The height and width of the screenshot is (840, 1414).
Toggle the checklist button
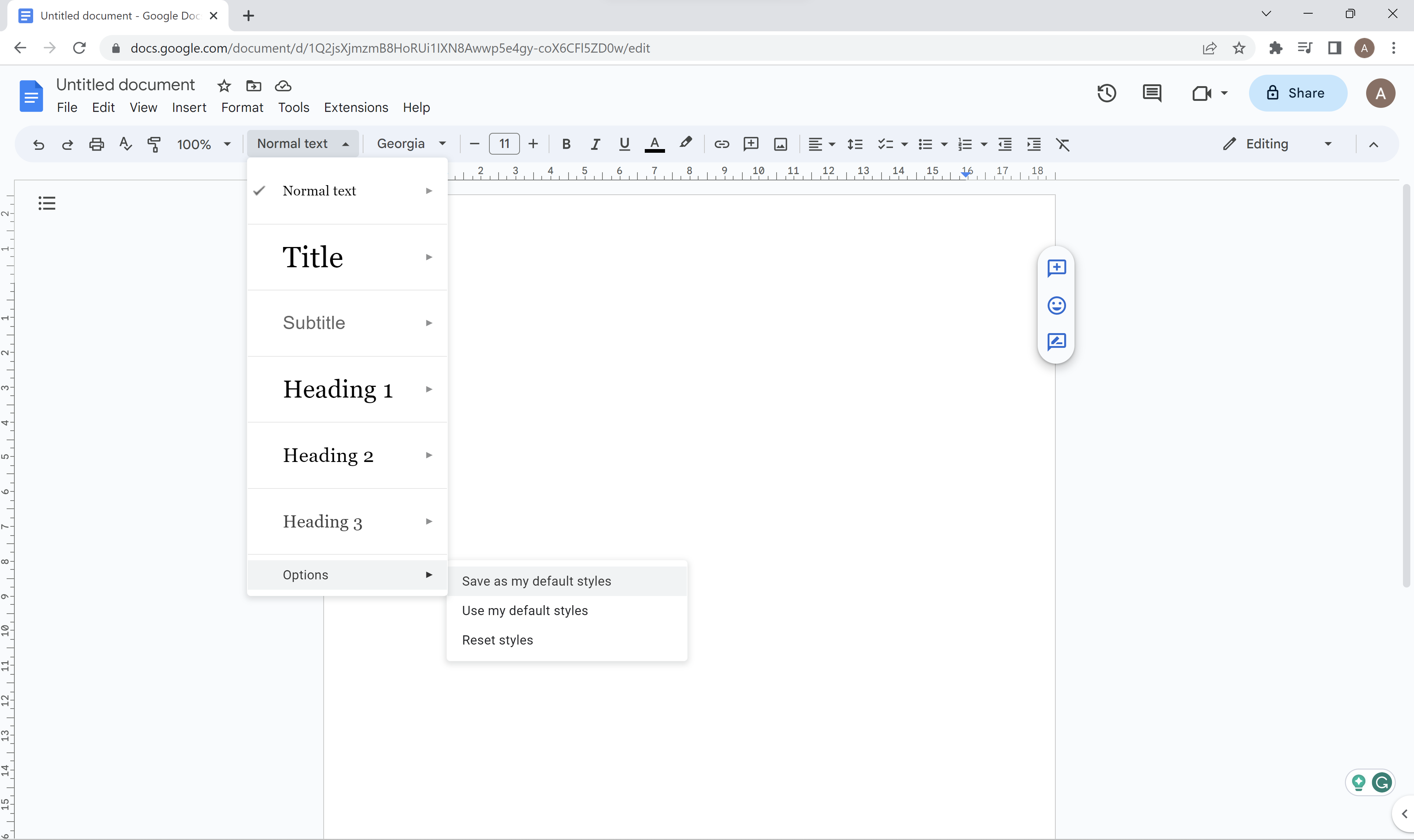885,144
